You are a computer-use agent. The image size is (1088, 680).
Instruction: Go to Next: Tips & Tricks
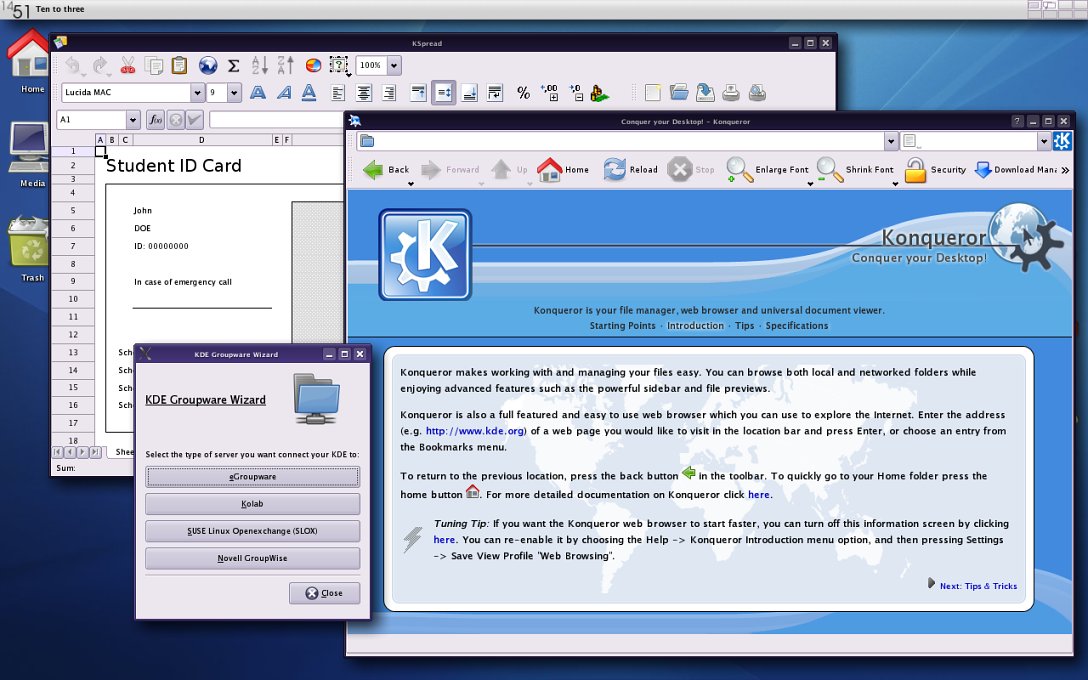(978, 586)
